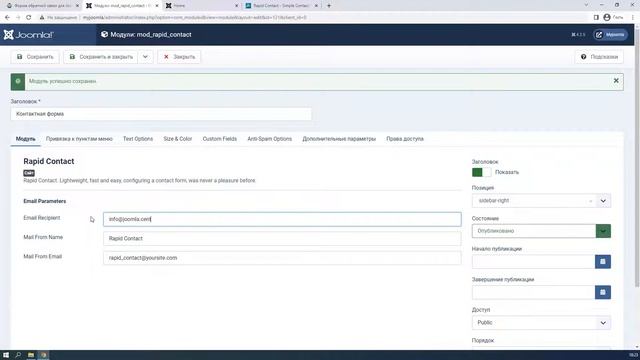Viewport: 640px width, 360px height.
Task: Click the Email Recipient input field
Action: coord(282,219)
